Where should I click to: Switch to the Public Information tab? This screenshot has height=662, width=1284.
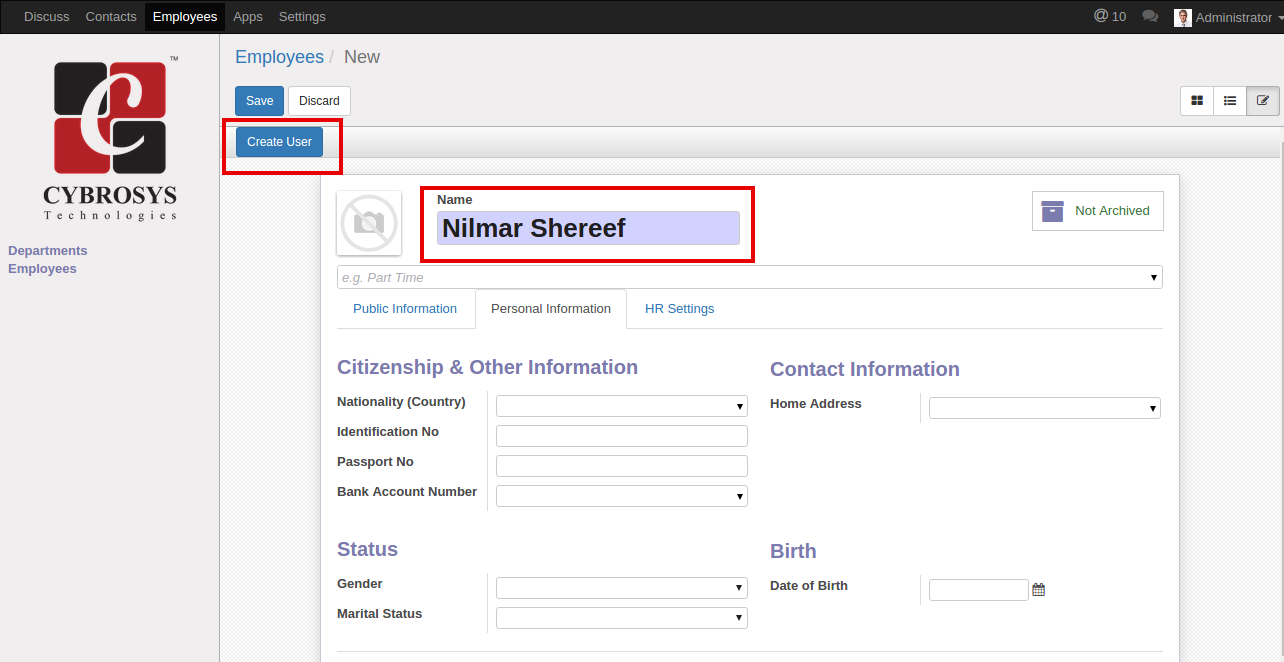tap(405, 309)
